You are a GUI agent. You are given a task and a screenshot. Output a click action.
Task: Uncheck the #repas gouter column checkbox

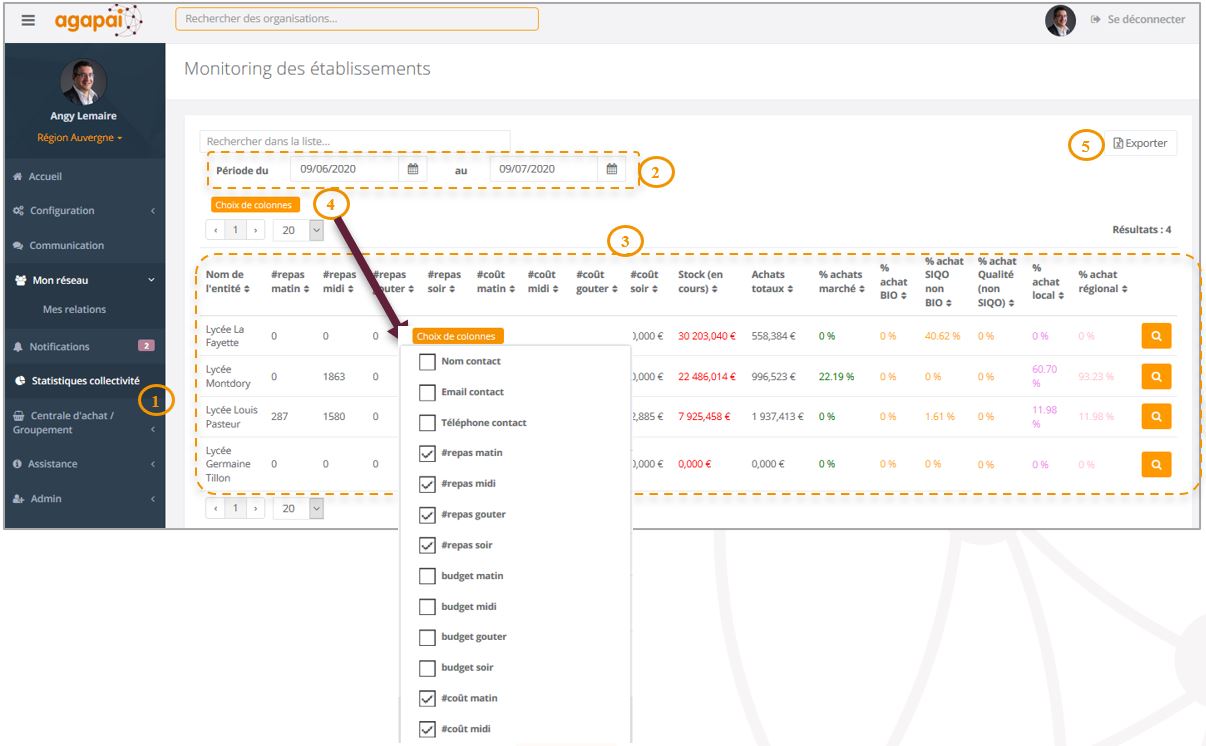[427, 515]
